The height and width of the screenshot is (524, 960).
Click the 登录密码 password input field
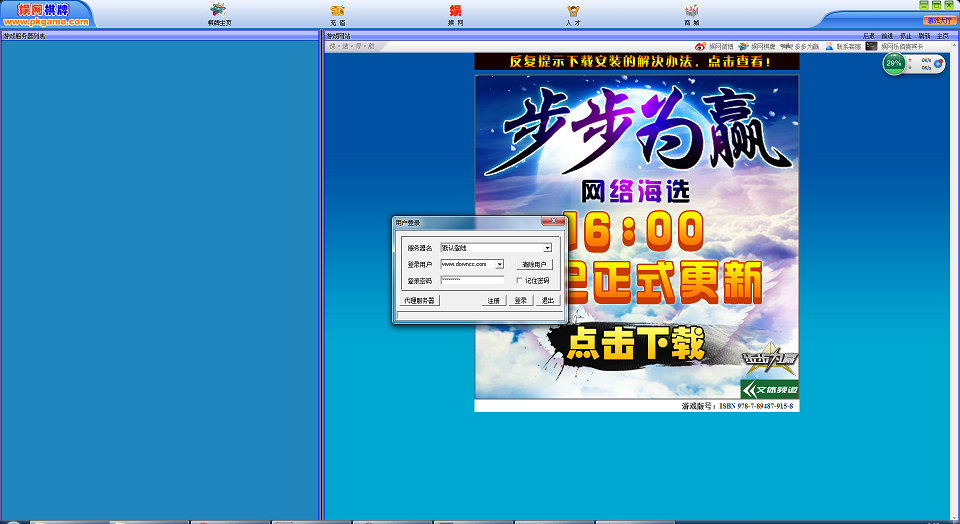(472, 281)
